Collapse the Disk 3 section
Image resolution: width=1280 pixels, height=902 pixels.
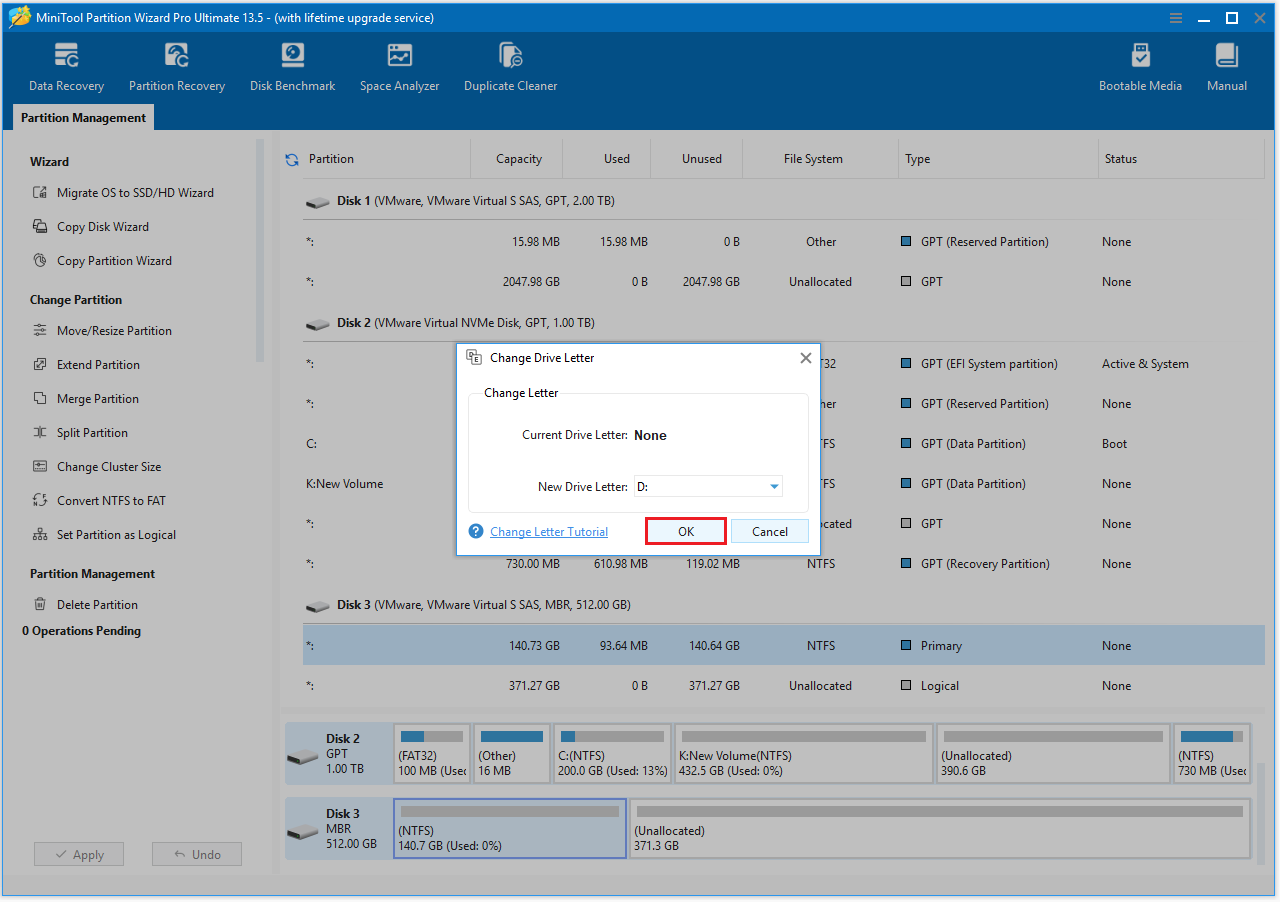[x=317, y=604]
